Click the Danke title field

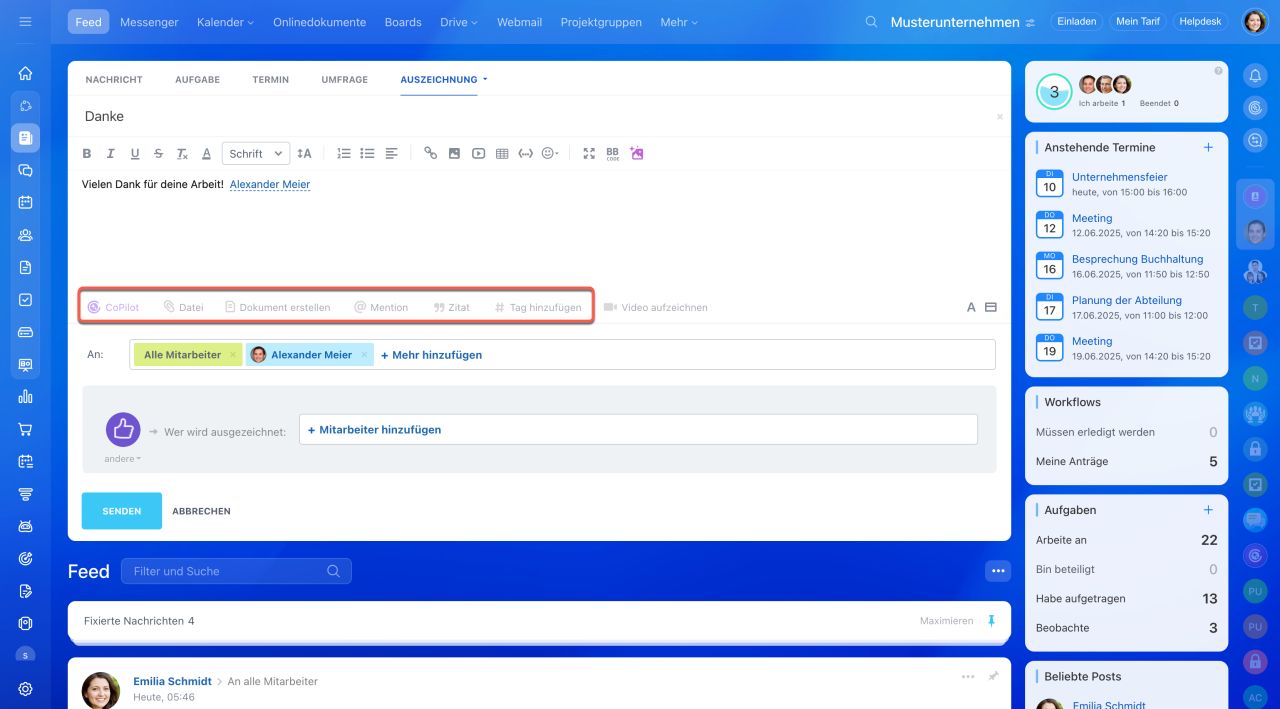(540, 116)
